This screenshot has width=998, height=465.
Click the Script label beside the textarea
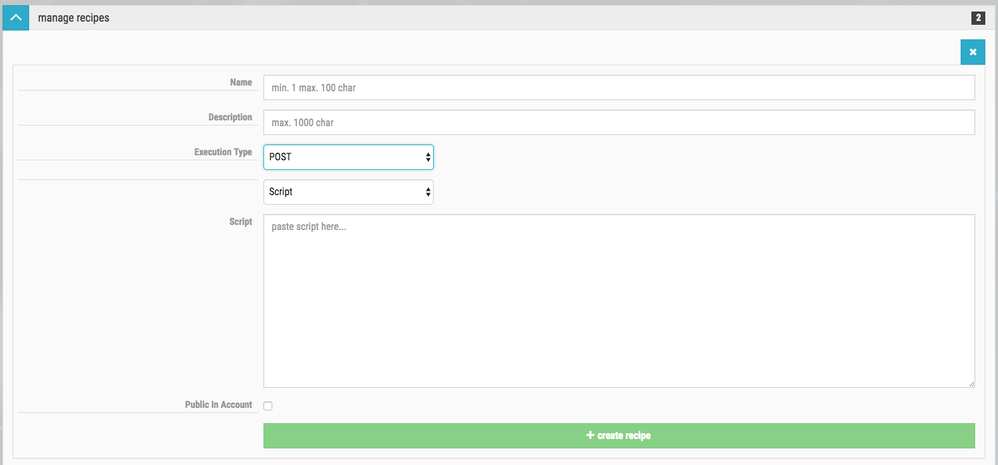point(240,221)
